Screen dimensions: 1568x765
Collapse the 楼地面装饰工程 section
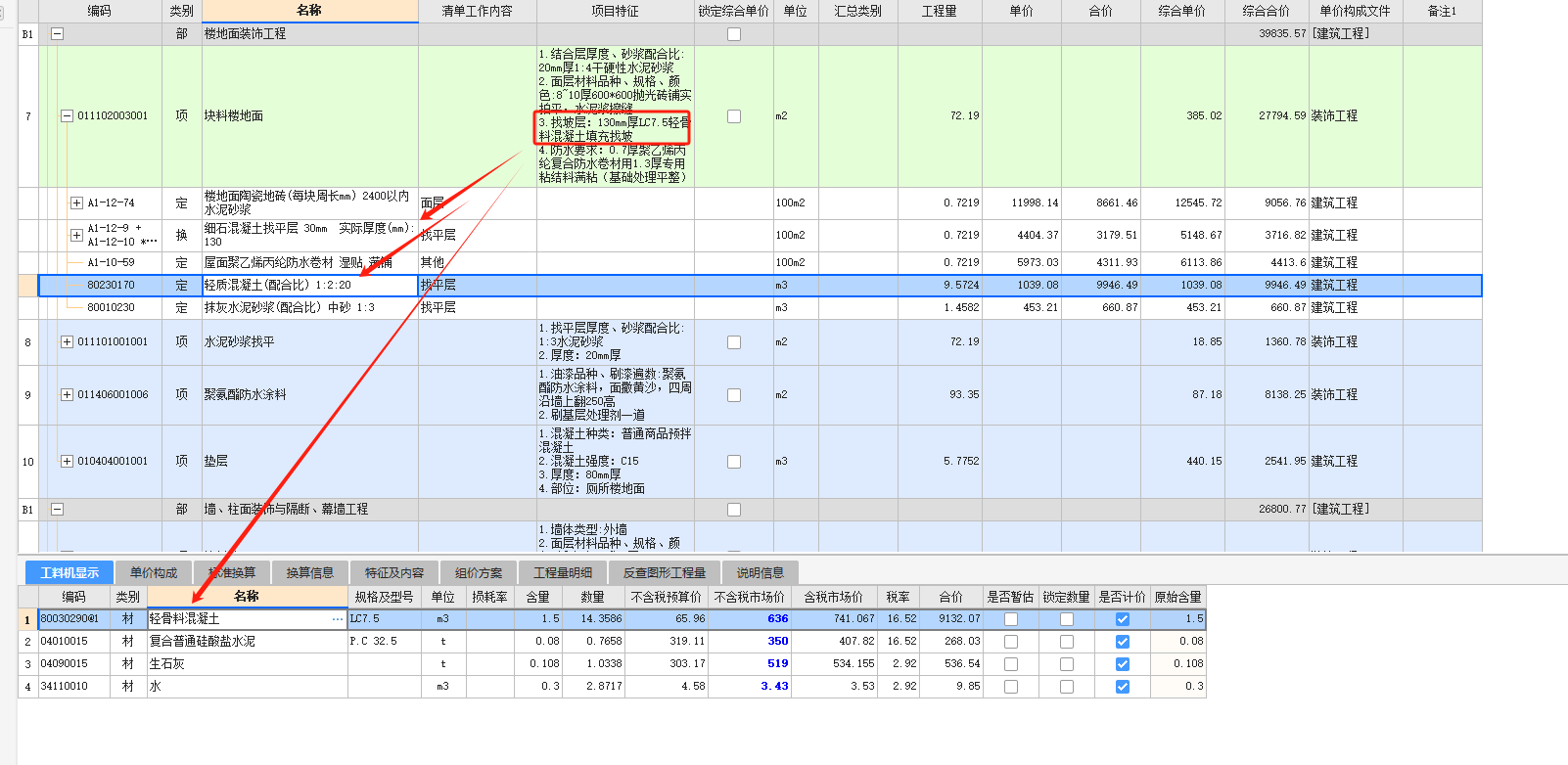(x=57, y=34)
